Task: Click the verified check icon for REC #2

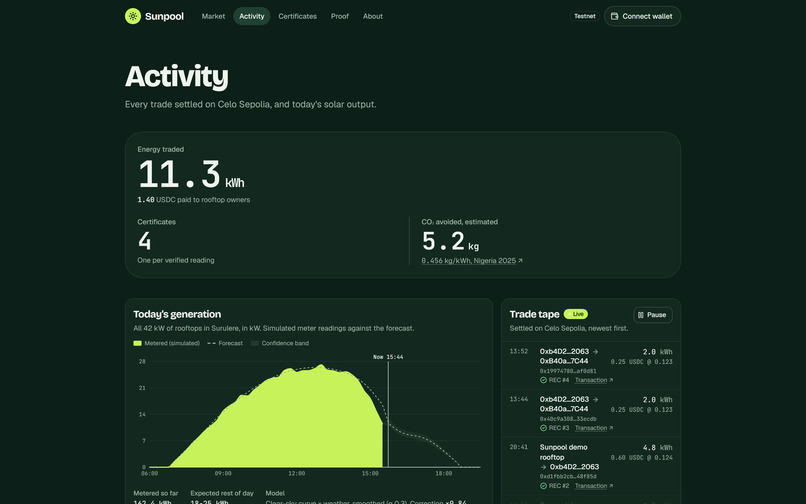Action: point(543,486)
